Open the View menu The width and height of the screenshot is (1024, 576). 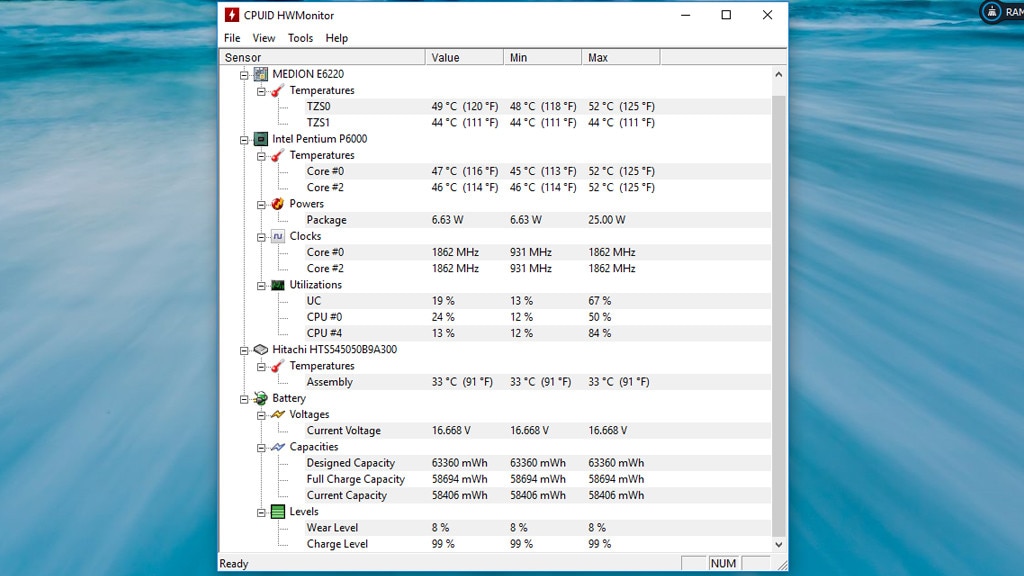point(264,38)
